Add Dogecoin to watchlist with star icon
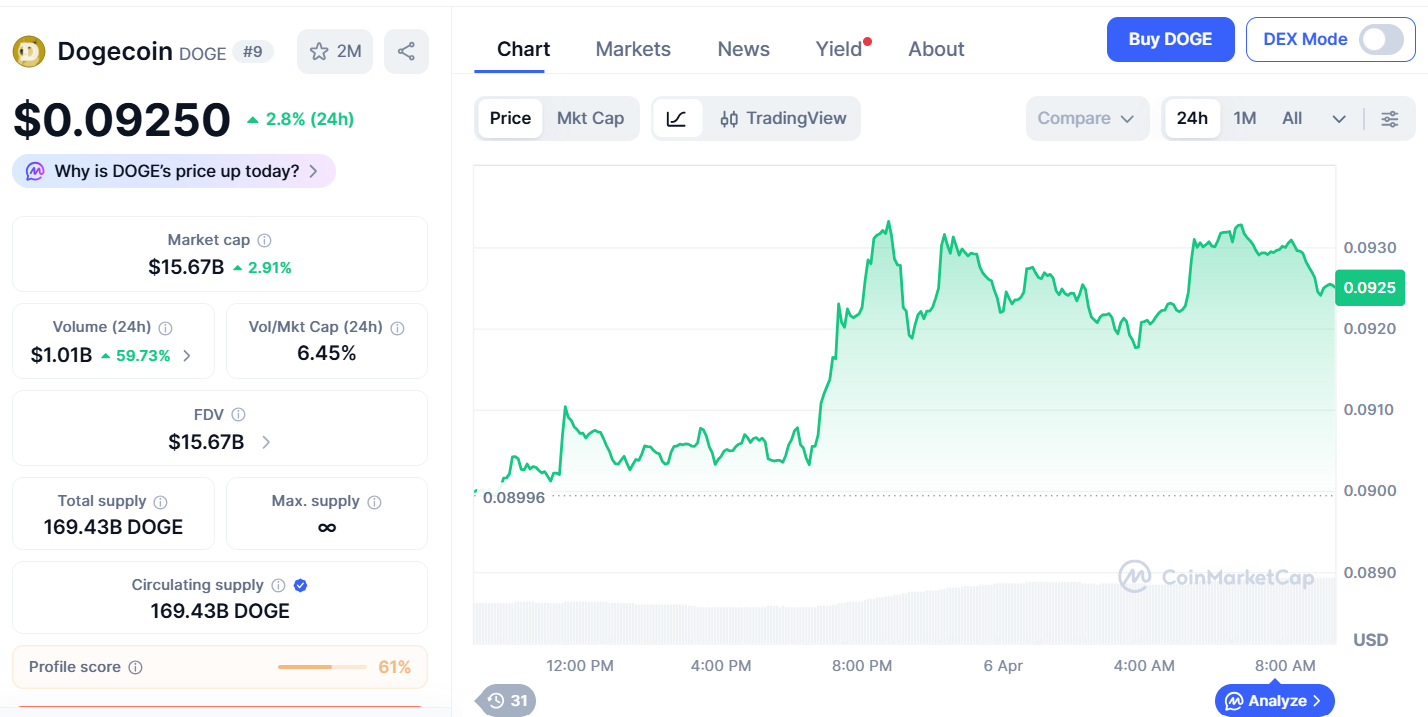Viewport: 1428px width, 717px height. [335, 51]
